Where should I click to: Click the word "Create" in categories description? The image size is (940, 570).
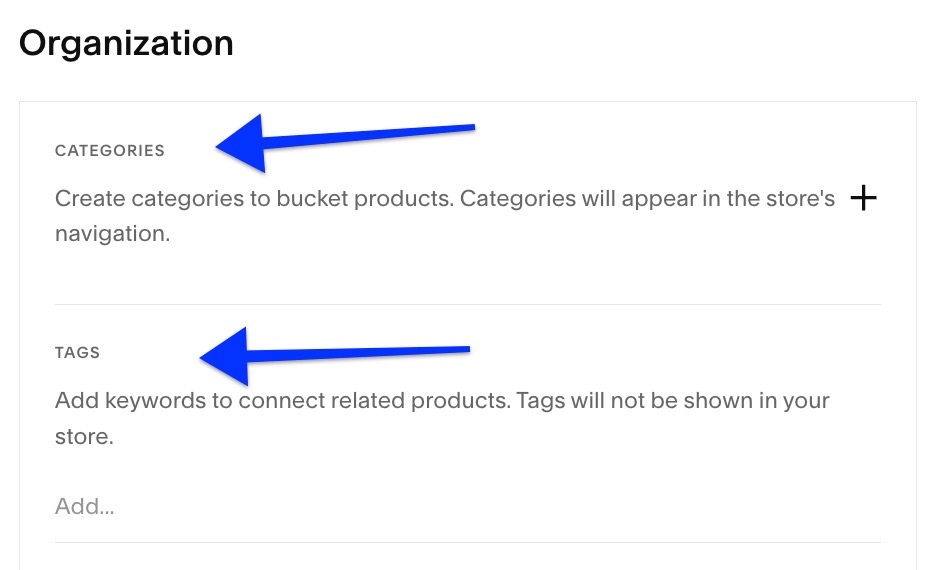[88, 199]
